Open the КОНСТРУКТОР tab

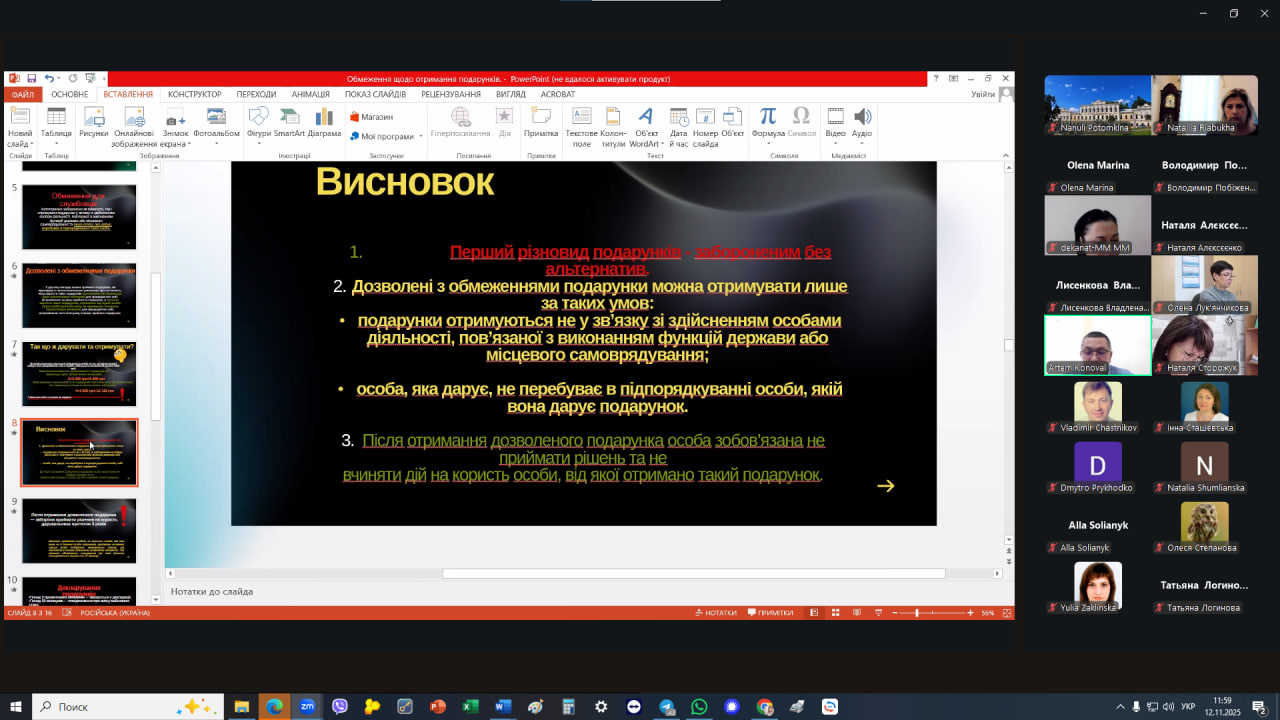pos(194,94)
